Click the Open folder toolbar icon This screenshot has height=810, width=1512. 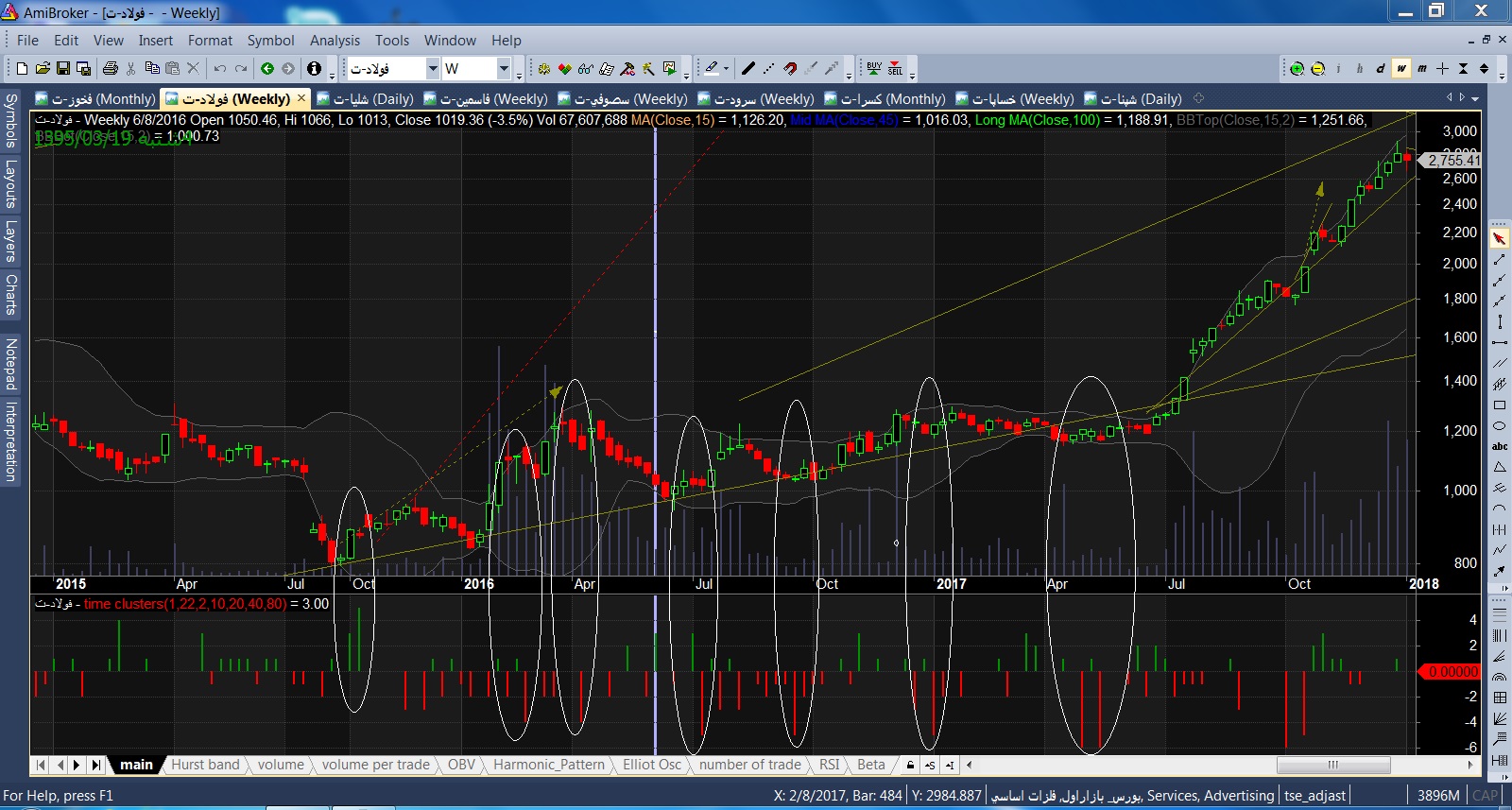point(43,68)
